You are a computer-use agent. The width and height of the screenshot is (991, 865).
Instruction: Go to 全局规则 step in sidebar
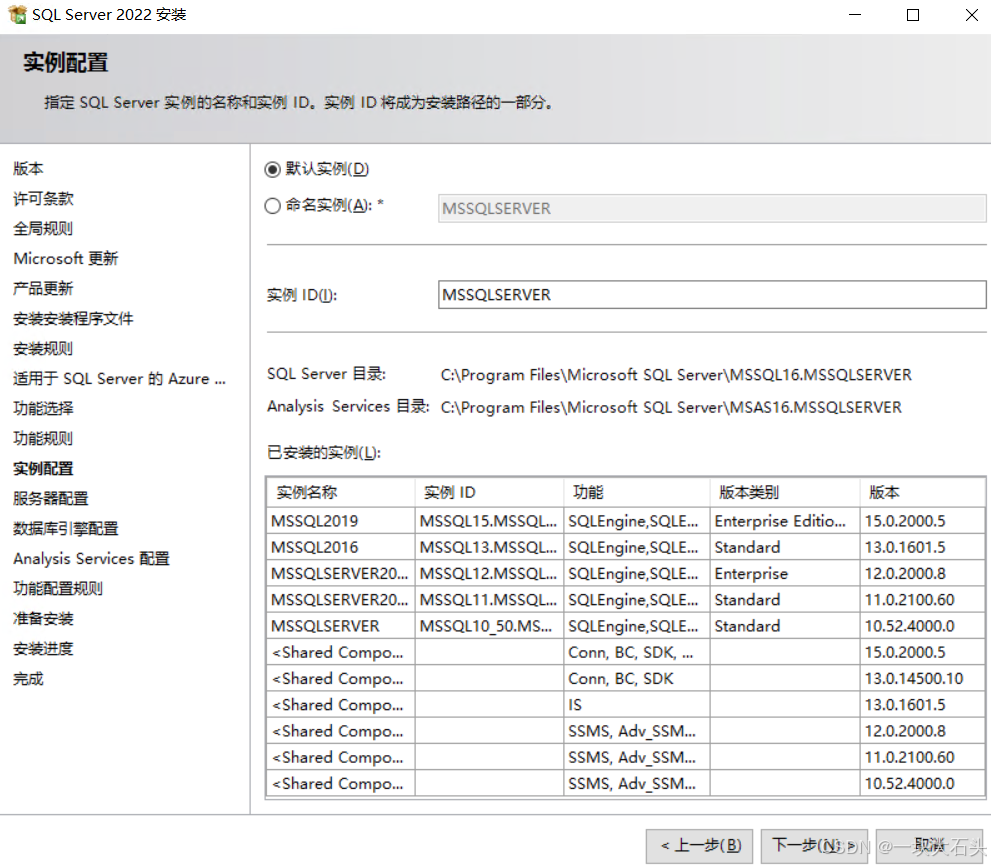coord(43,229)
